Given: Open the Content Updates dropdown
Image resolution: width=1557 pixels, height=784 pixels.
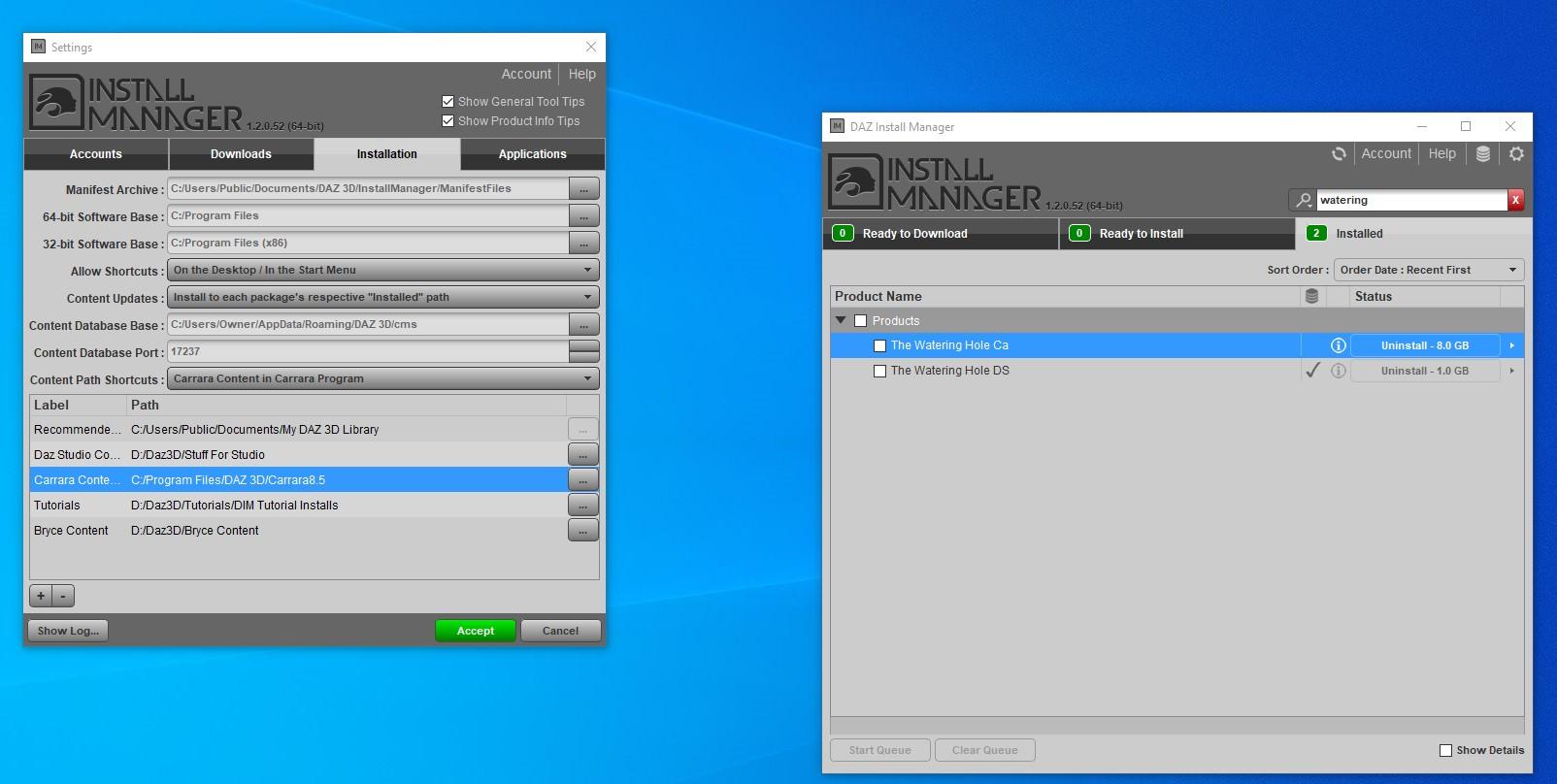Looking at the screenshot, I should [x=382, y=297].
